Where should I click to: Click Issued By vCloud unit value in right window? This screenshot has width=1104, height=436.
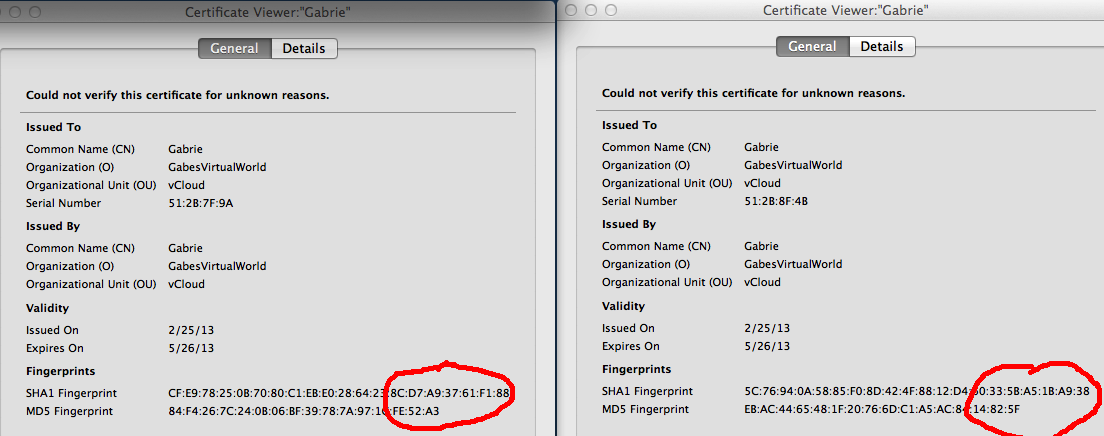(763, 282)
